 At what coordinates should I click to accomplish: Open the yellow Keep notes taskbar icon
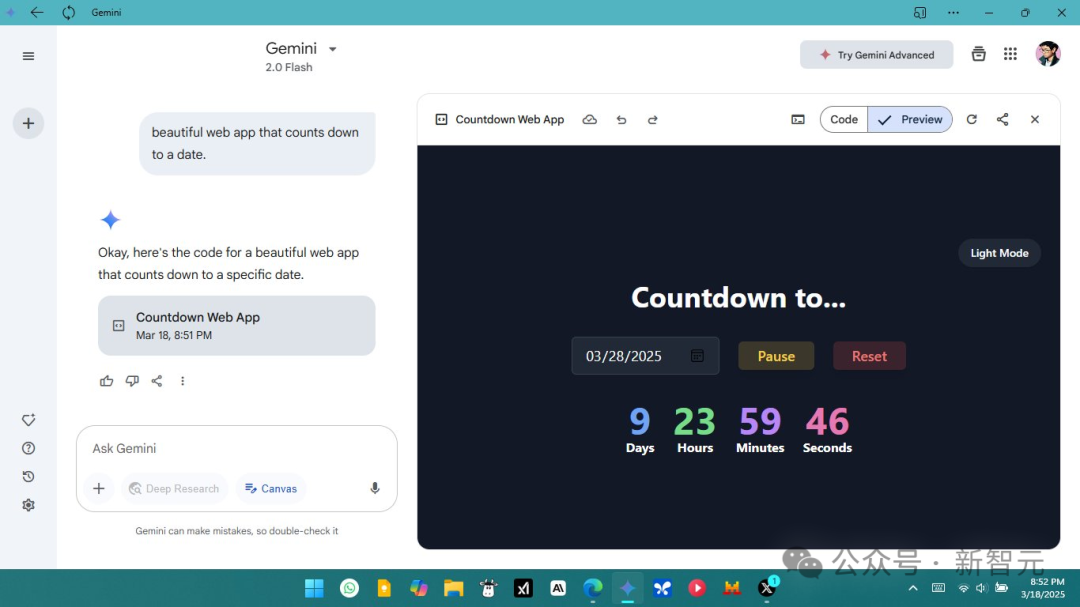[384, 588]
